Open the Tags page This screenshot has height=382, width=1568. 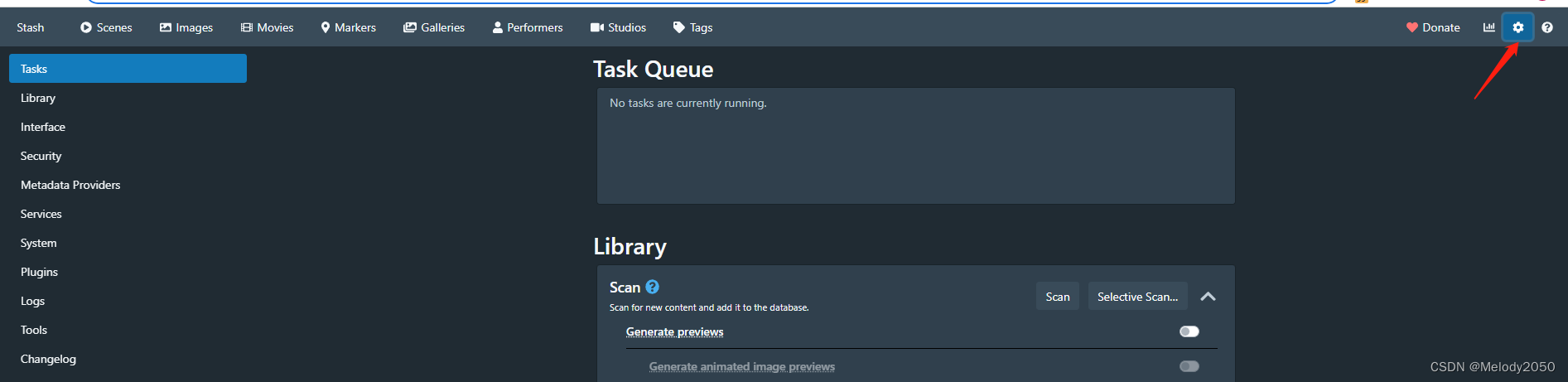pos(692,27)
